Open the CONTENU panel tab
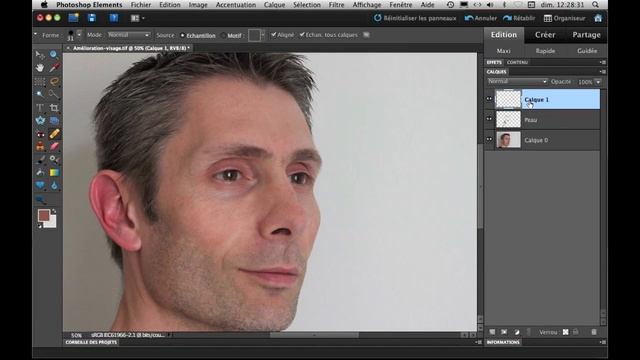 tap(517, 62)
